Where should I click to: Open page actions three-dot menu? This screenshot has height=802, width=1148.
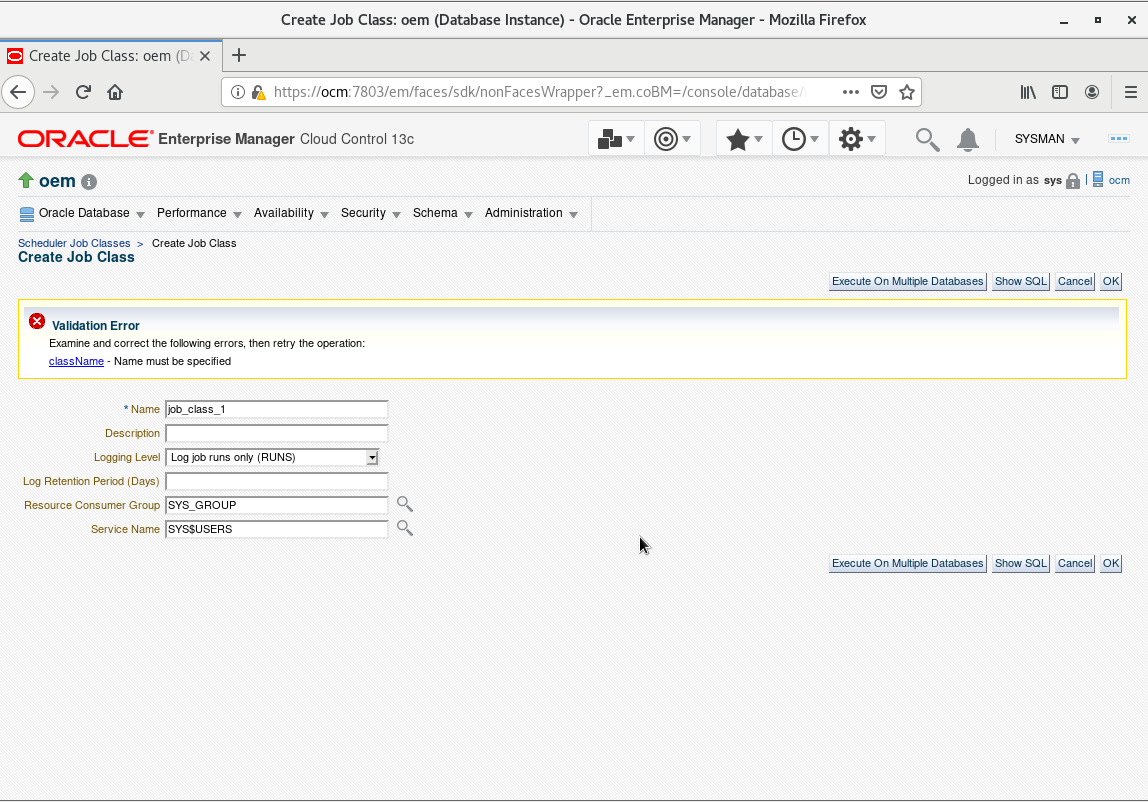pos(851,92)
